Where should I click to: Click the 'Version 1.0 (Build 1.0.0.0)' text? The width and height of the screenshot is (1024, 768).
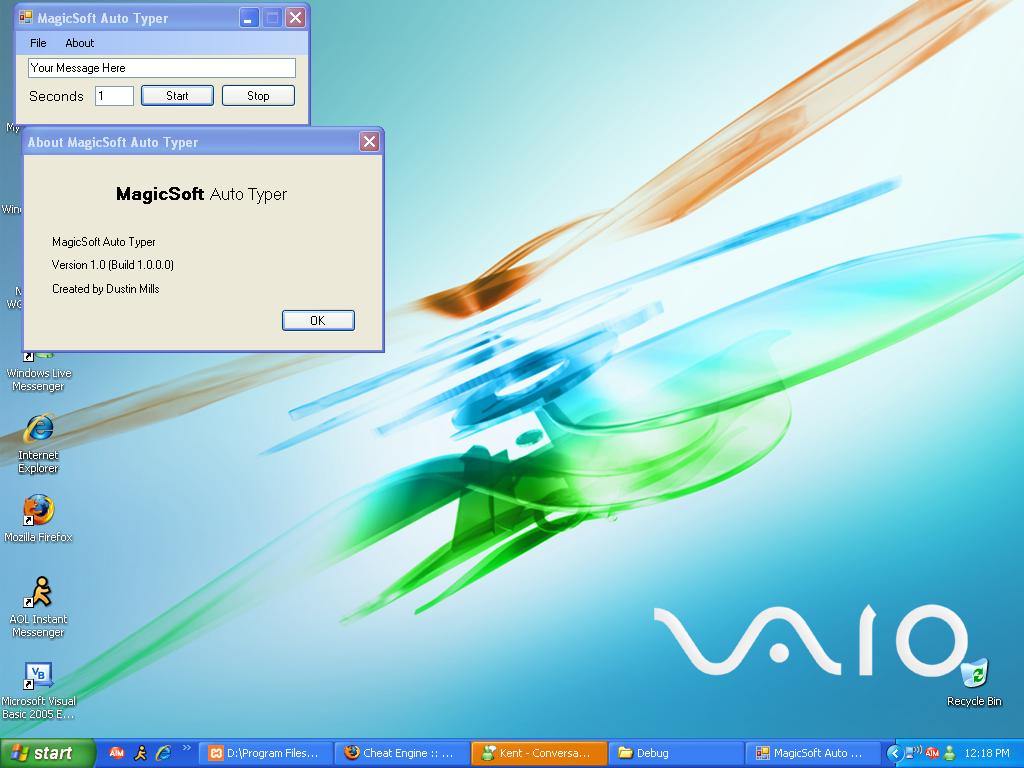[x=113, y=264]
